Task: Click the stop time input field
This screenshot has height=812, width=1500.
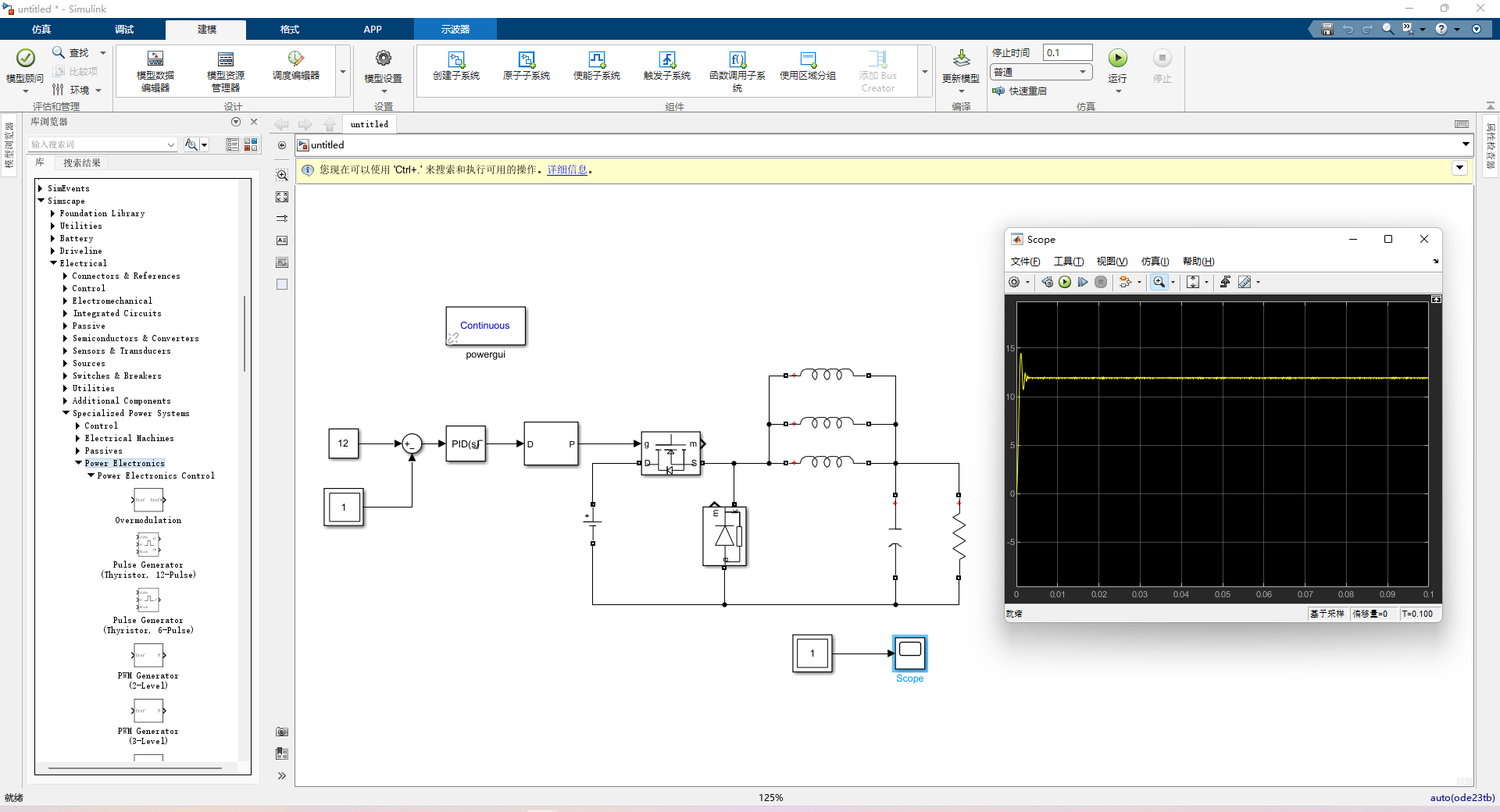Action: pyautogui.click(x=1067, y=52)
